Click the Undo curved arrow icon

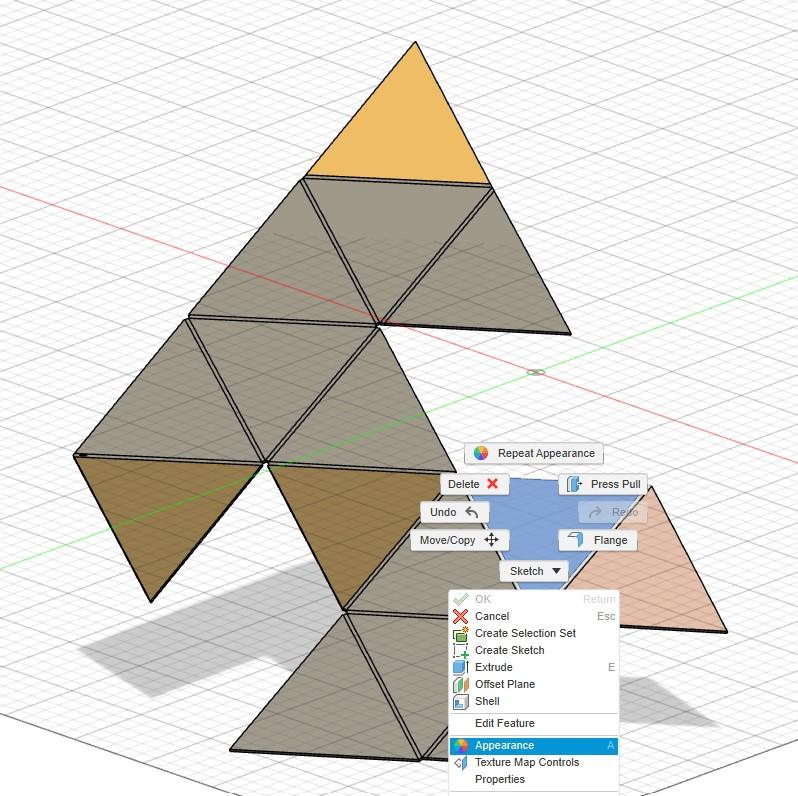tap(472, 512)
